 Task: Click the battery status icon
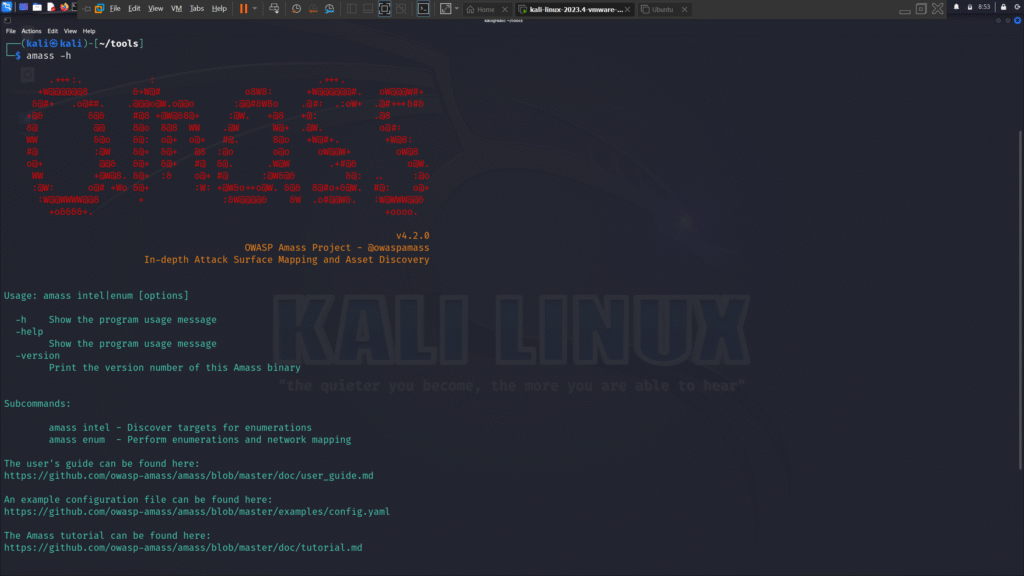coord(970,7)
